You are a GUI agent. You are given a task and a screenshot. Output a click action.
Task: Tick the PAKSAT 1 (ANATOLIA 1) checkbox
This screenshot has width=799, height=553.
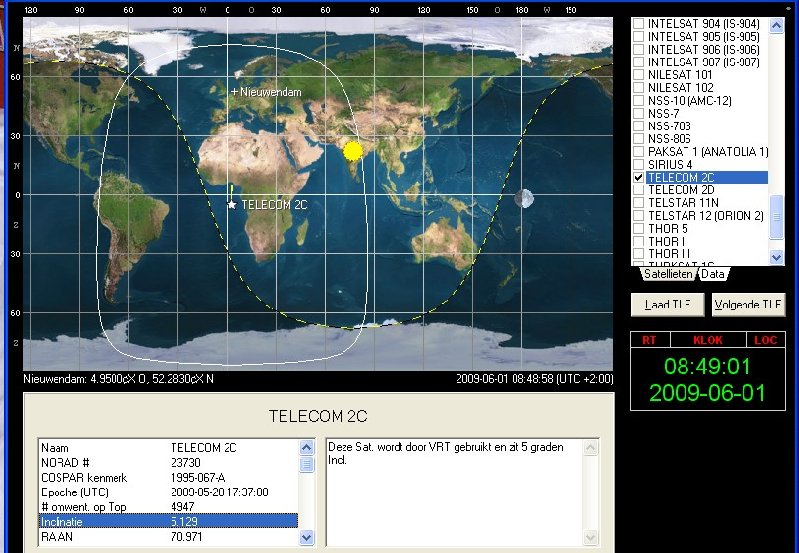[x=638, y=151]
